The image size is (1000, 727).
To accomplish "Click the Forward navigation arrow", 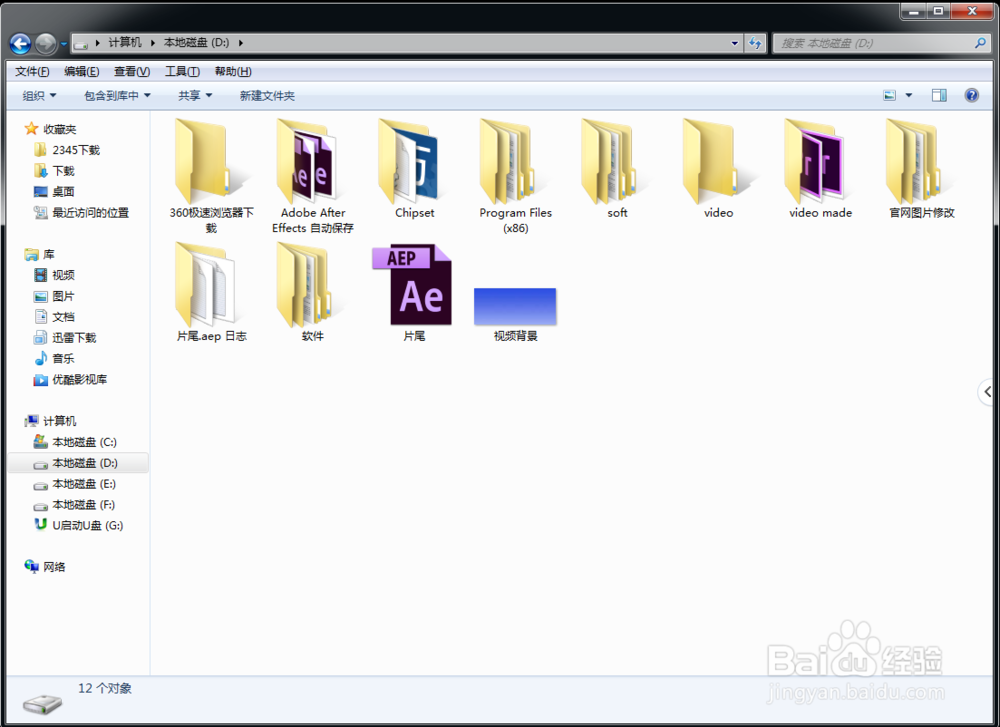I will tap(45, 43).
